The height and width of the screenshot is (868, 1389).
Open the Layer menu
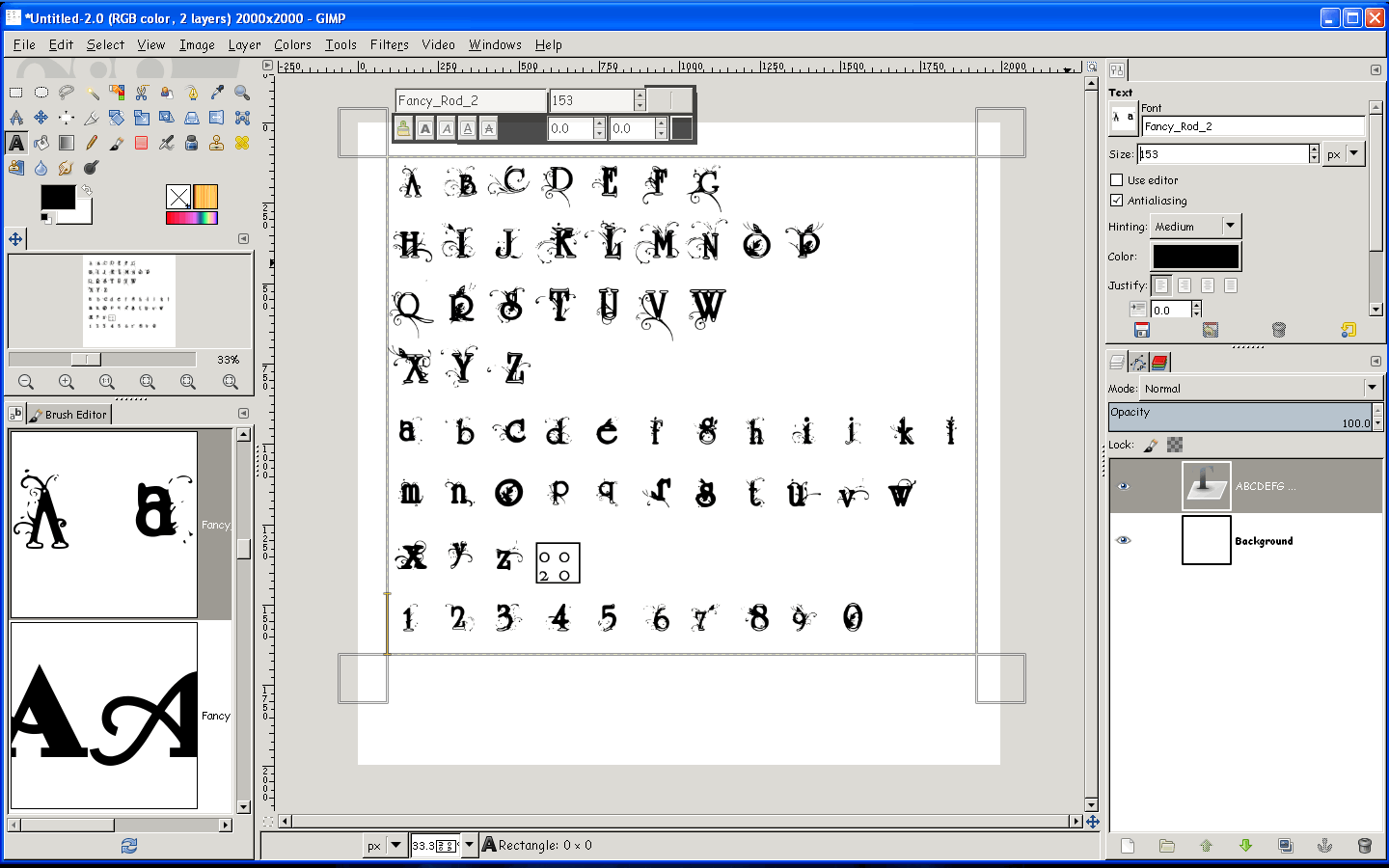pos(244,44)
